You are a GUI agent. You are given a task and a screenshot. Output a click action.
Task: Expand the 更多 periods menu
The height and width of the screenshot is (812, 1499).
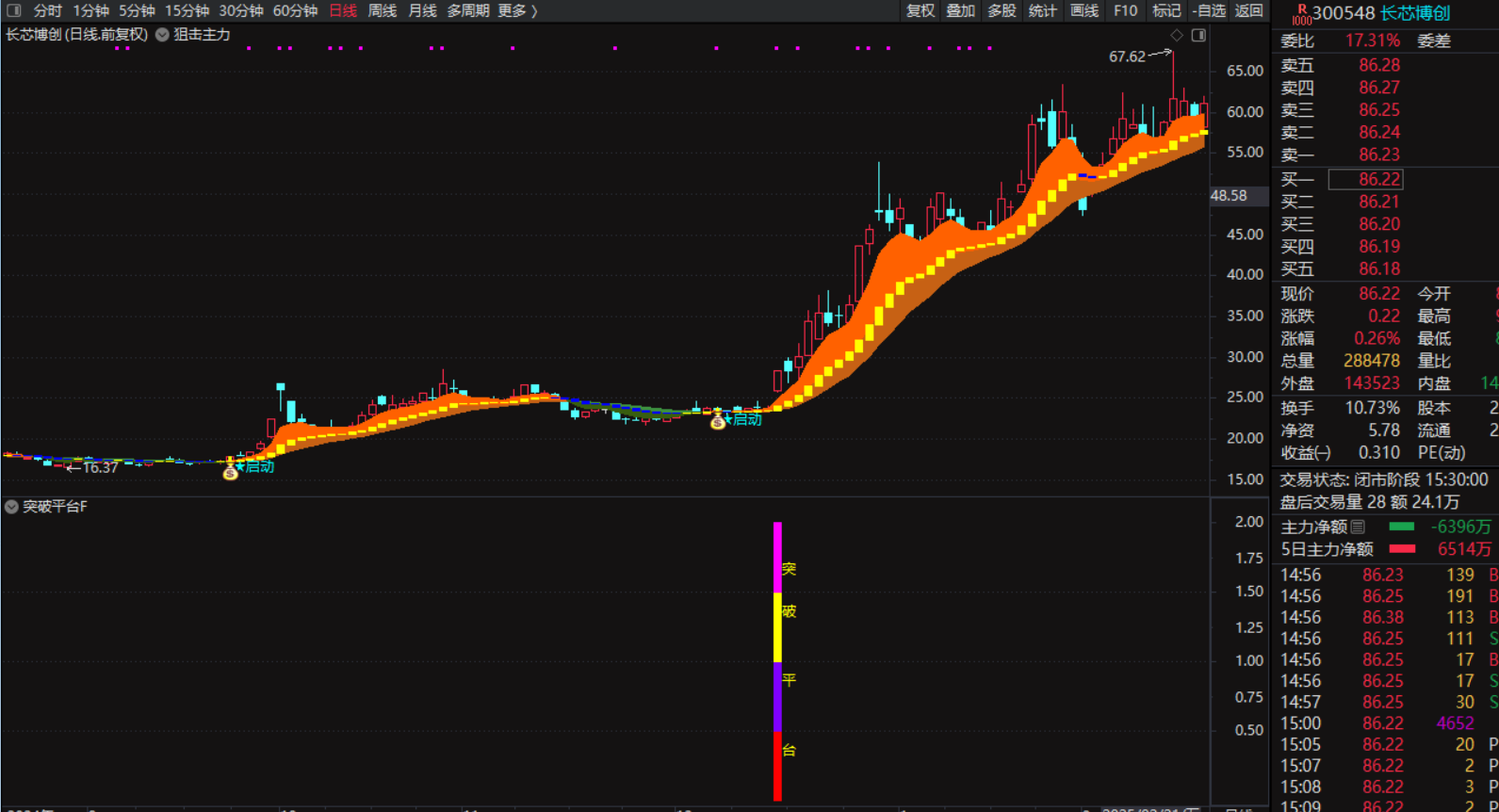[x=517, y=10]
